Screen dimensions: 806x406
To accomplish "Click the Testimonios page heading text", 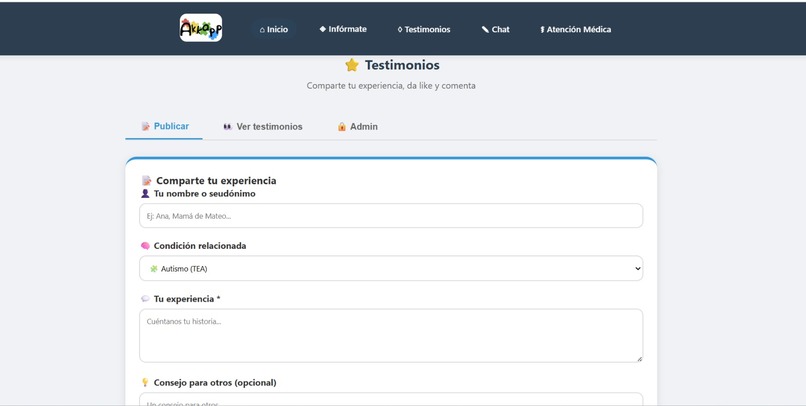I will [x=402, y=65].
